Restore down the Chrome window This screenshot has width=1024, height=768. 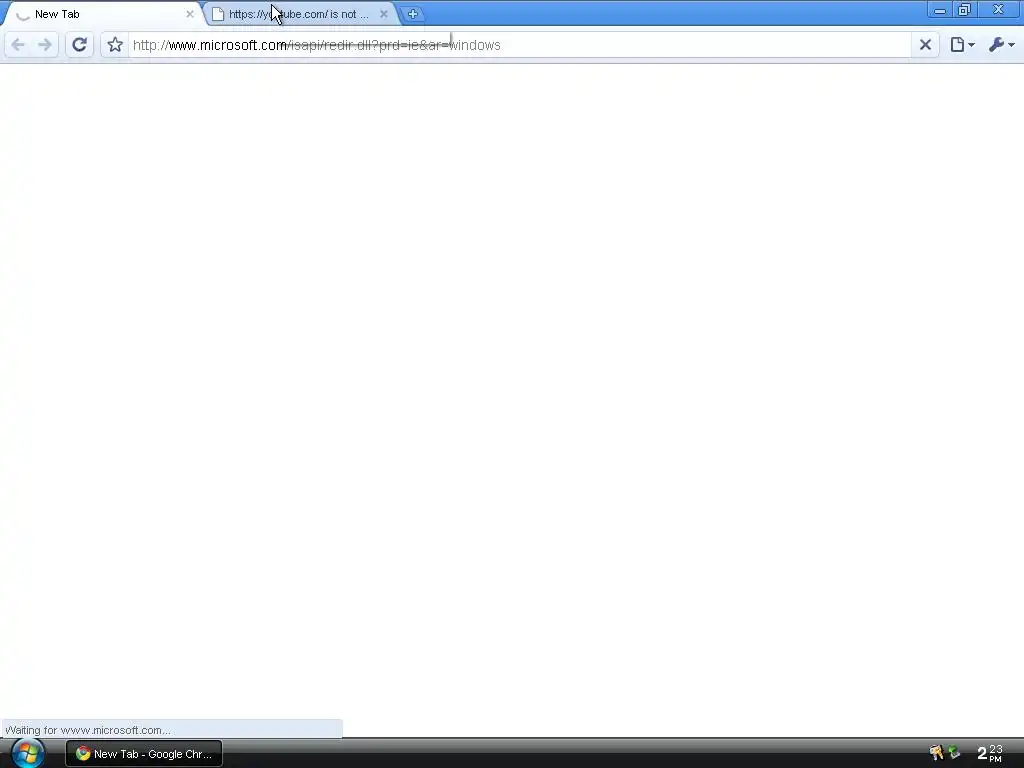click(965, 10)
